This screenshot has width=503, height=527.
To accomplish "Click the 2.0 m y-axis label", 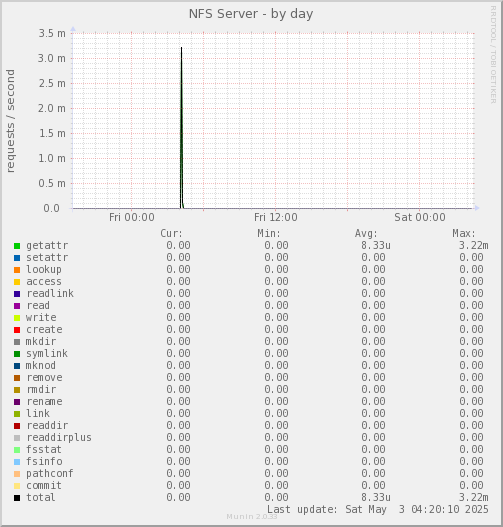I will 52,109.
